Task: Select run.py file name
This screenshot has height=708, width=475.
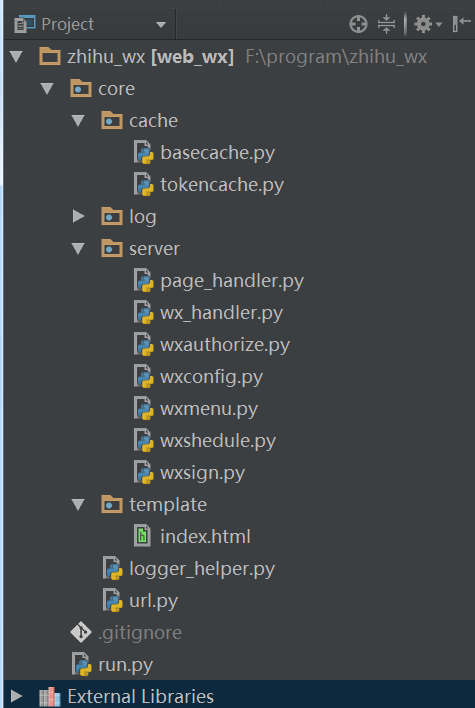Action: click(126, 666)
